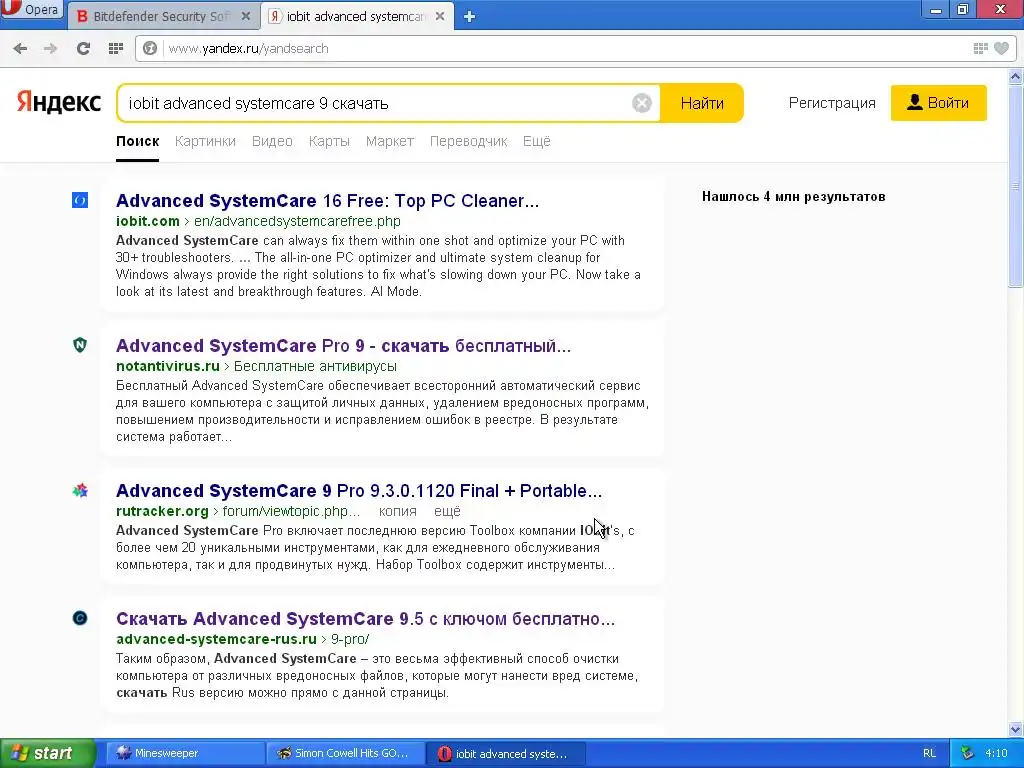Click the 4:10 taskbar clock
Image resolution: width=1024 pixels, height=768 pixels.
tap(996, 753)
